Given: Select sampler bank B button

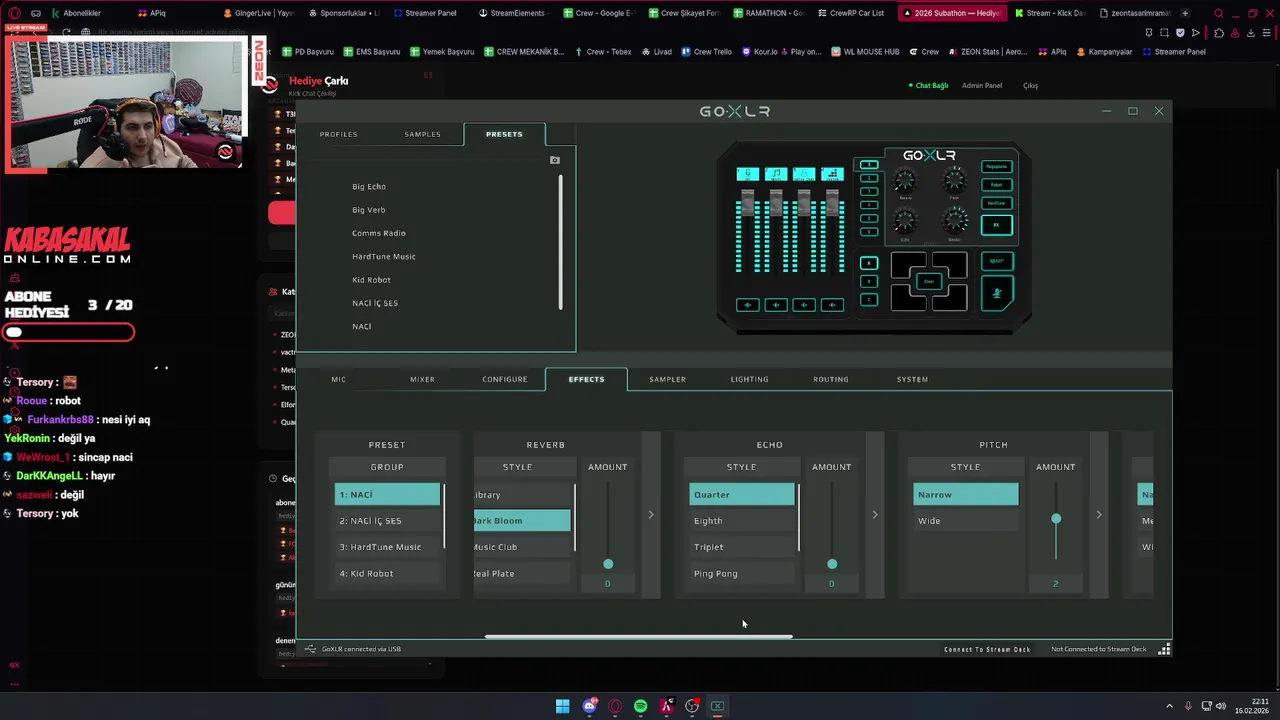Looking at the screenshot, I should coord(869,281).
